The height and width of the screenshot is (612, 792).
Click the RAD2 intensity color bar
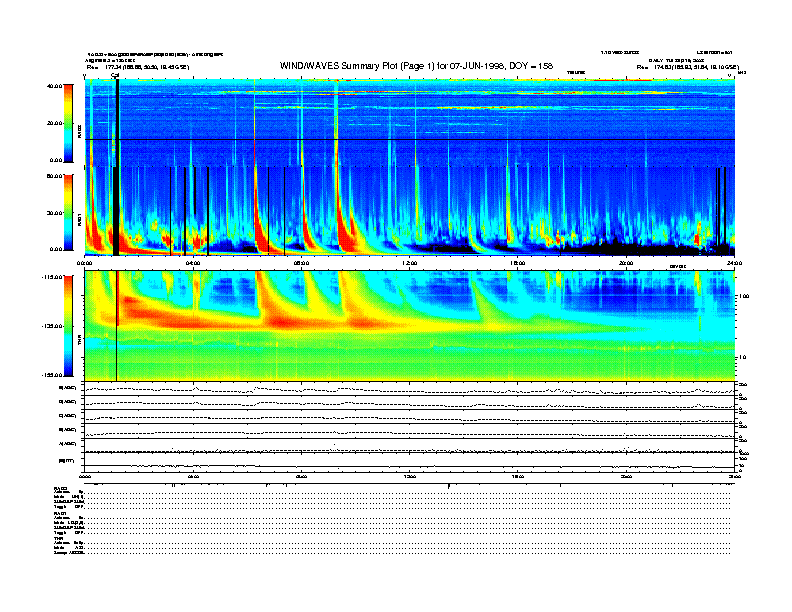pos(68,123)
